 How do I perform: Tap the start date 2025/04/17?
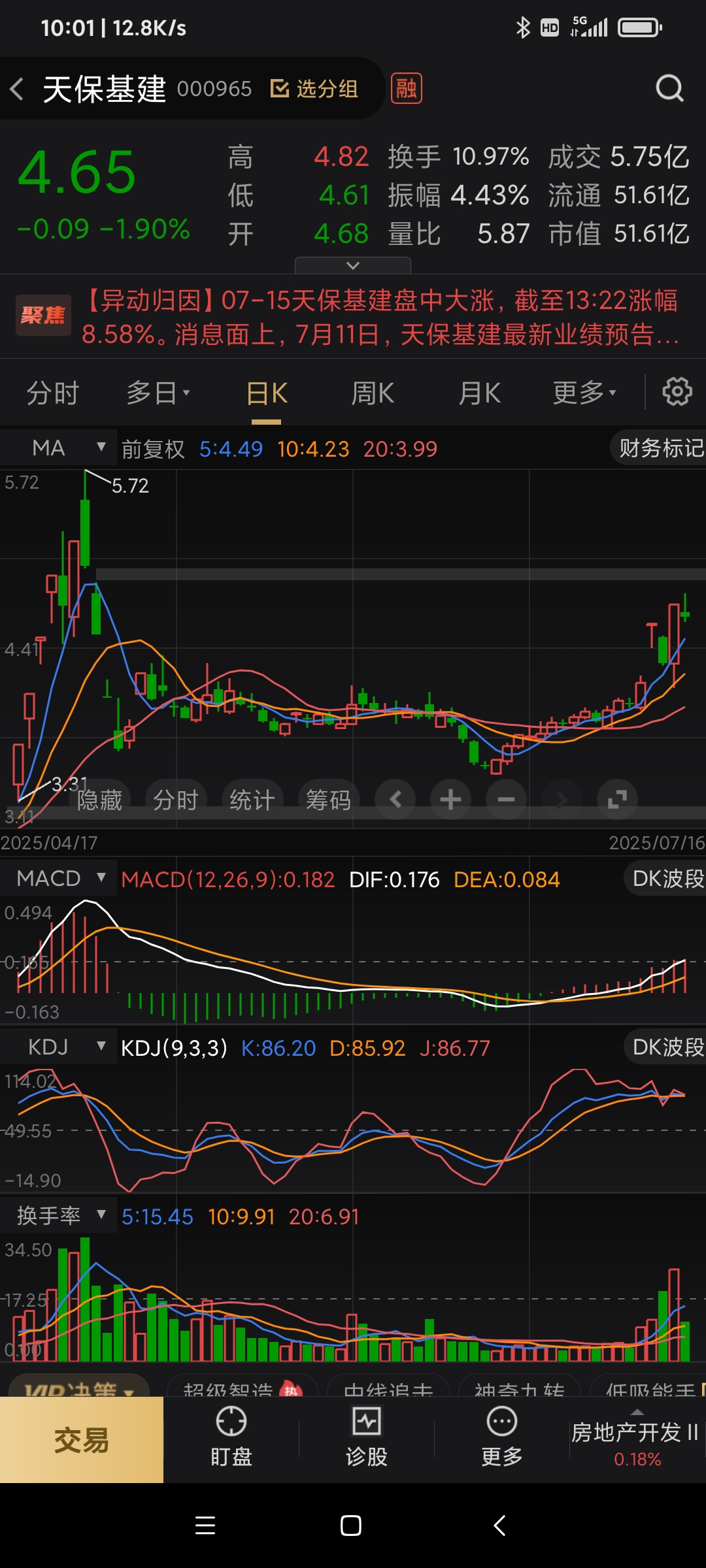[49, 843]
